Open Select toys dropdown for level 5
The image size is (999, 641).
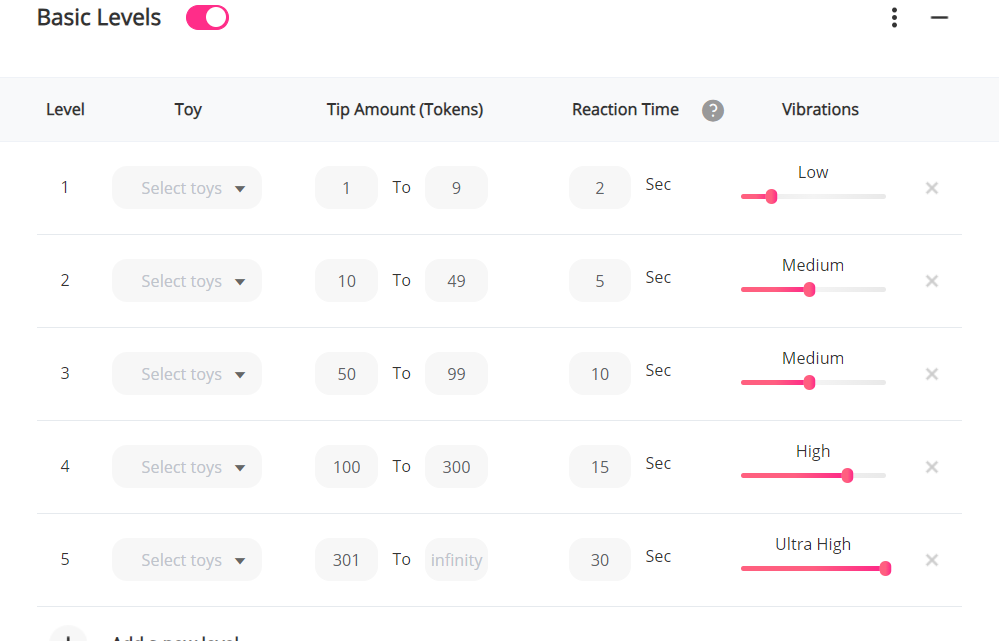(187, 560)
